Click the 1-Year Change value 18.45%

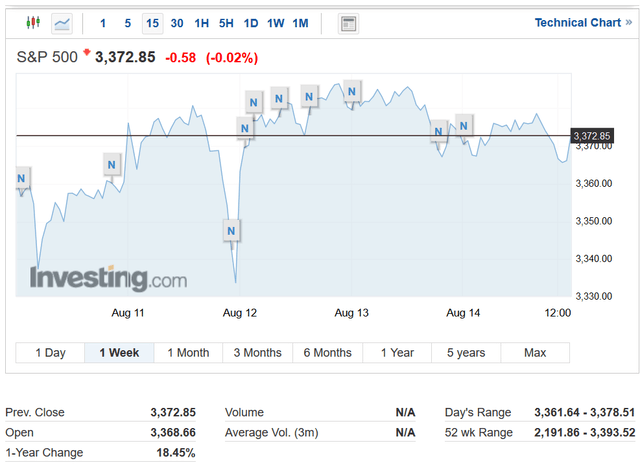pyautogui.click(x=176, y=453)
